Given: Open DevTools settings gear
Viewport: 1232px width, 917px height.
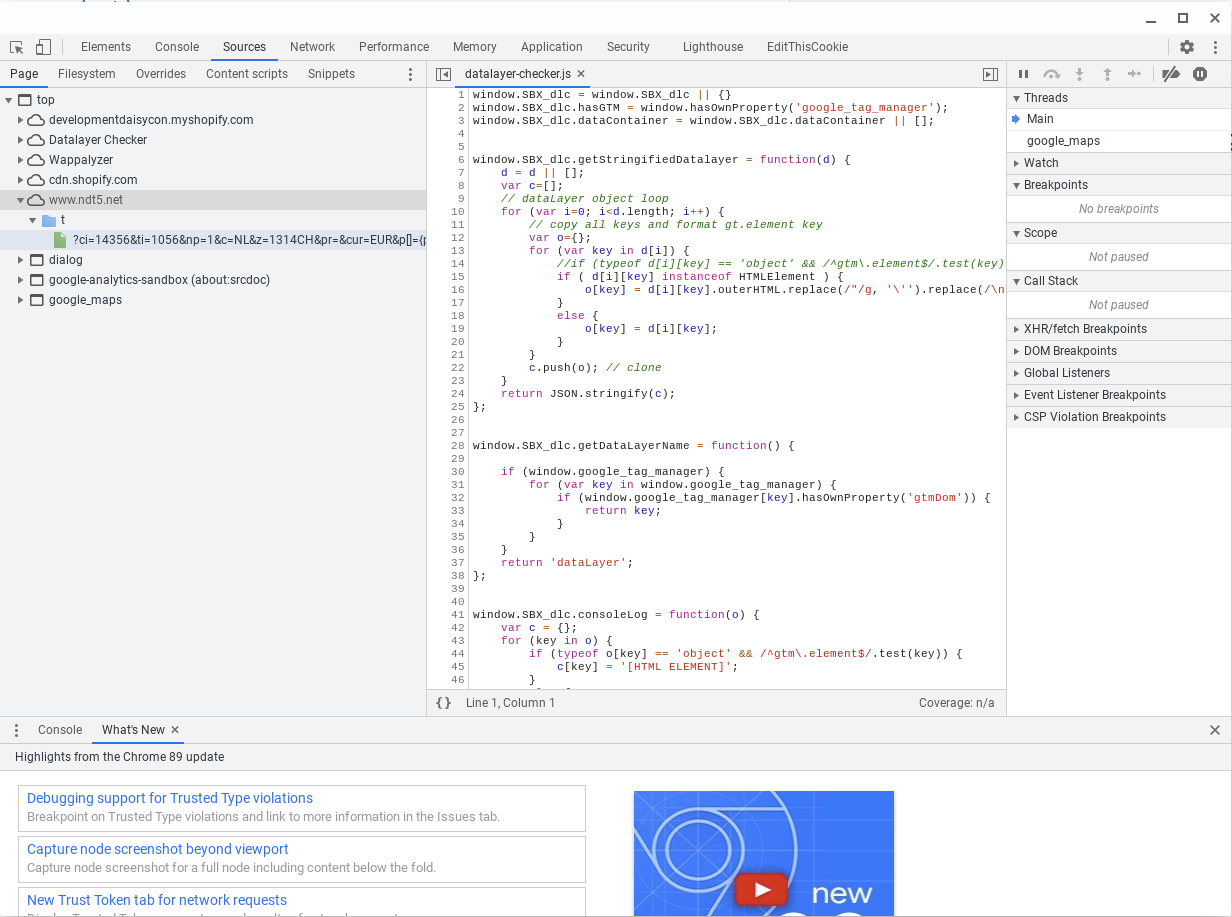Looking at the screenshot, I should (1187, 47).
